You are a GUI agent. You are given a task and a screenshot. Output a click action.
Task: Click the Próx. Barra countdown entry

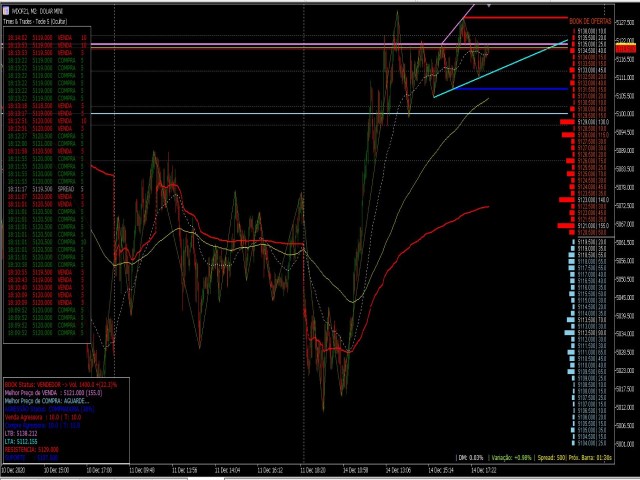pos(591,458)
